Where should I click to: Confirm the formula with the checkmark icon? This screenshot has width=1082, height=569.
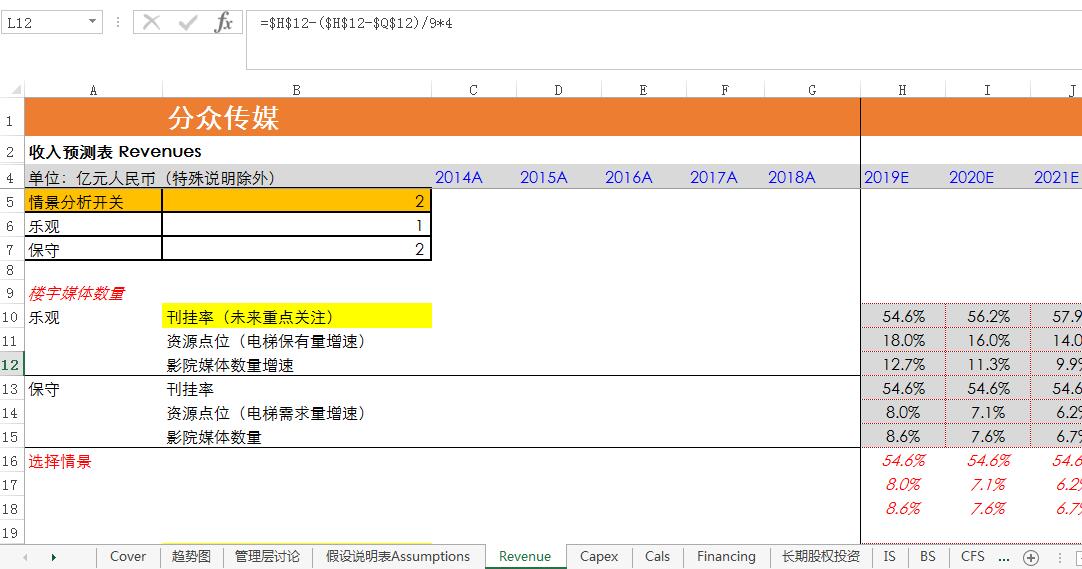pos(188,23)
